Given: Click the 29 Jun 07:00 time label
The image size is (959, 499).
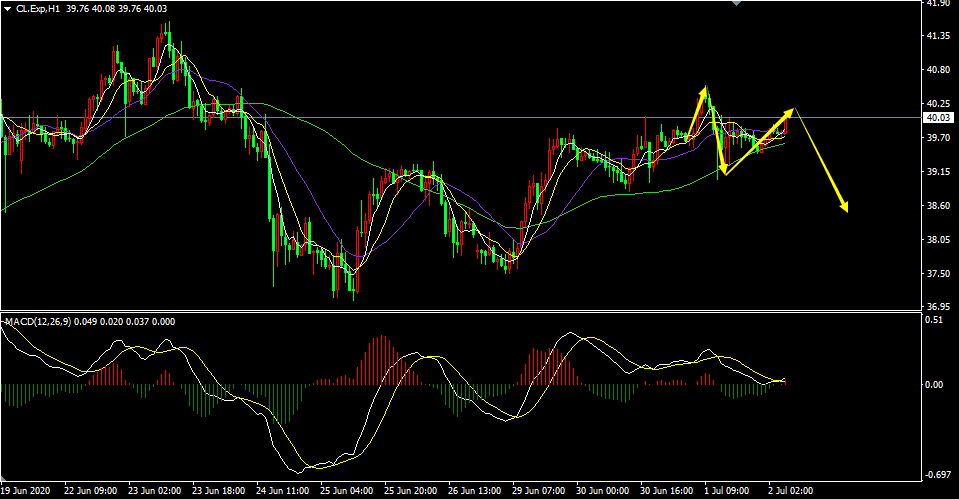Looking at the screenshot, I should point(539,491).
